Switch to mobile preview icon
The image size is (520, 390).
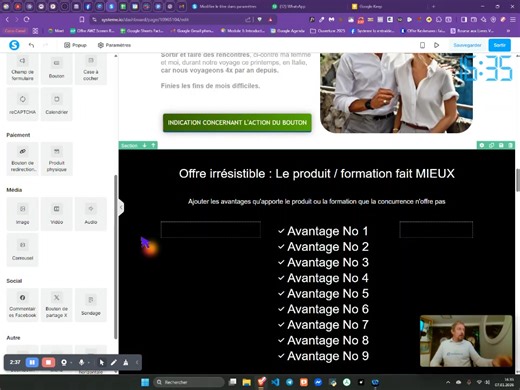pyautogui.click(x=422, y=45)
